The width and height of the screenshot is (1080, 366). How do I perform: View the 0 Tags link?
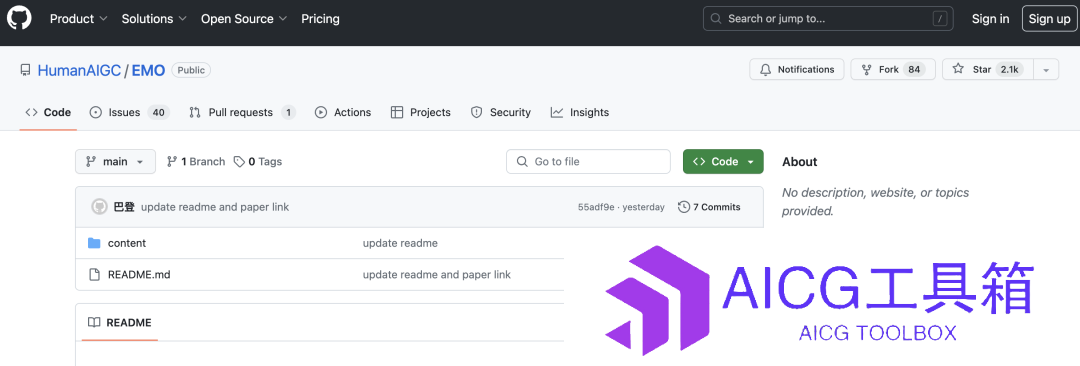click(x=258, y=161)
